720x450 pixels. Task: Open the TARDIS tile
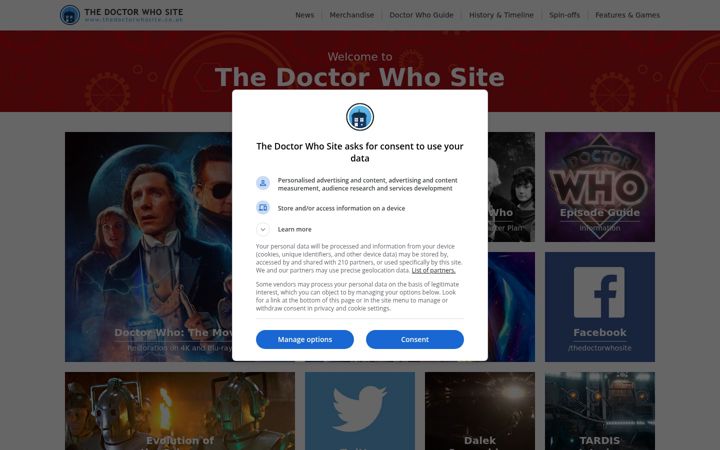(x=600, y=411)
